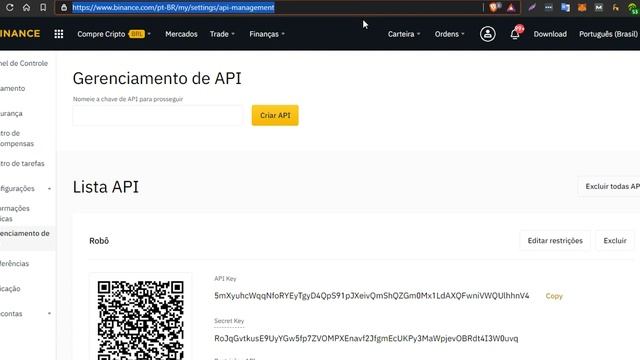Open the three-dots extension icon
The width and height of the screenshot is (640, 360).
point(549,7)
